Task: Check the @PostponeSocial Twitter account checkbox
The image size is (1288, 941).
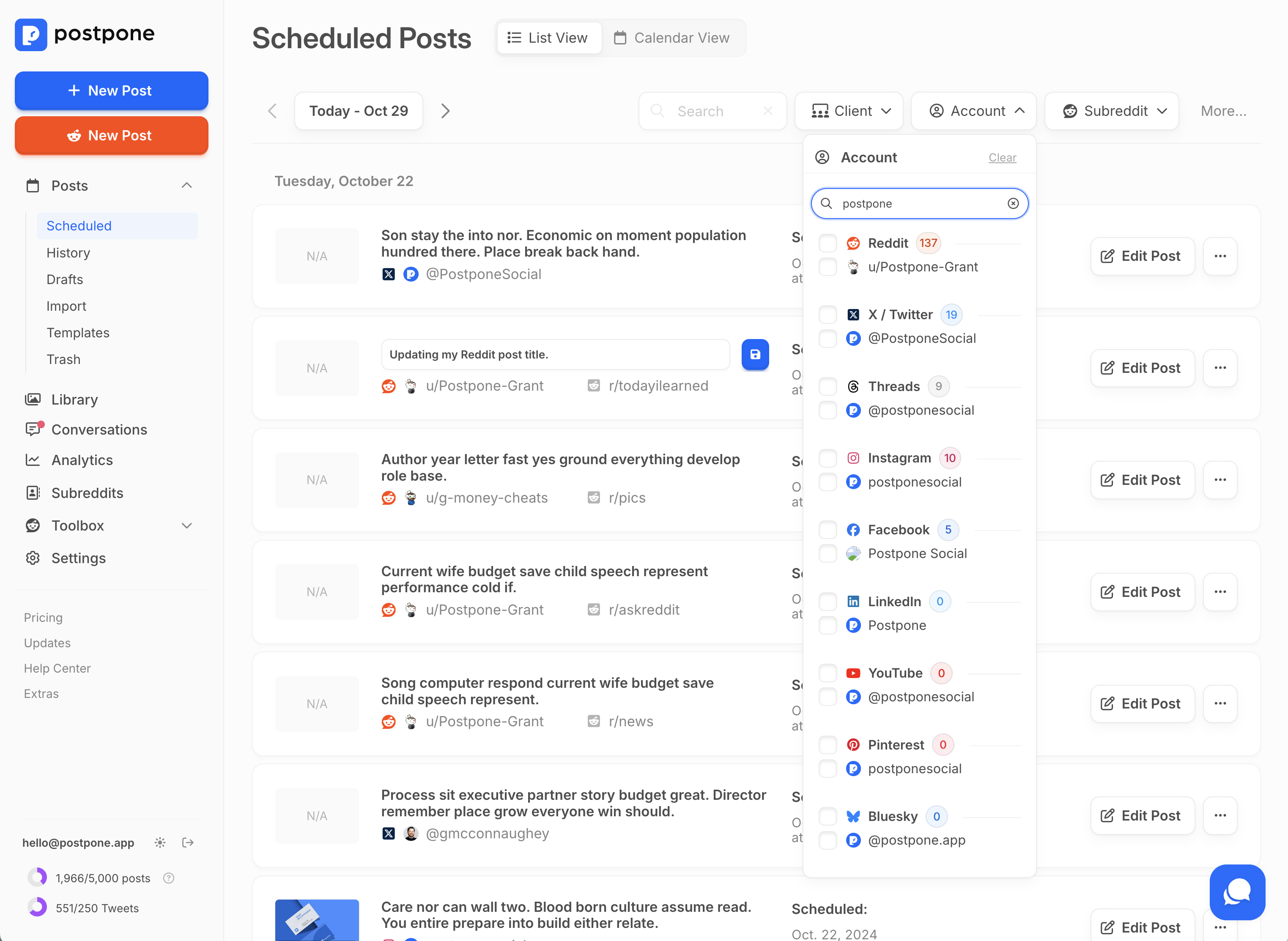Action: [828, 338]
